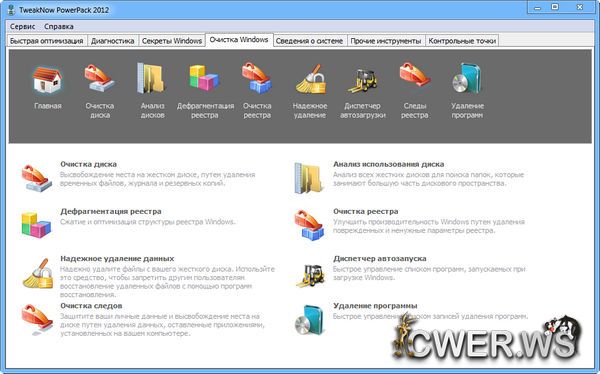Open the Справка menu
The width and height of the screenshot is (600, 374).
click(59, 26)
